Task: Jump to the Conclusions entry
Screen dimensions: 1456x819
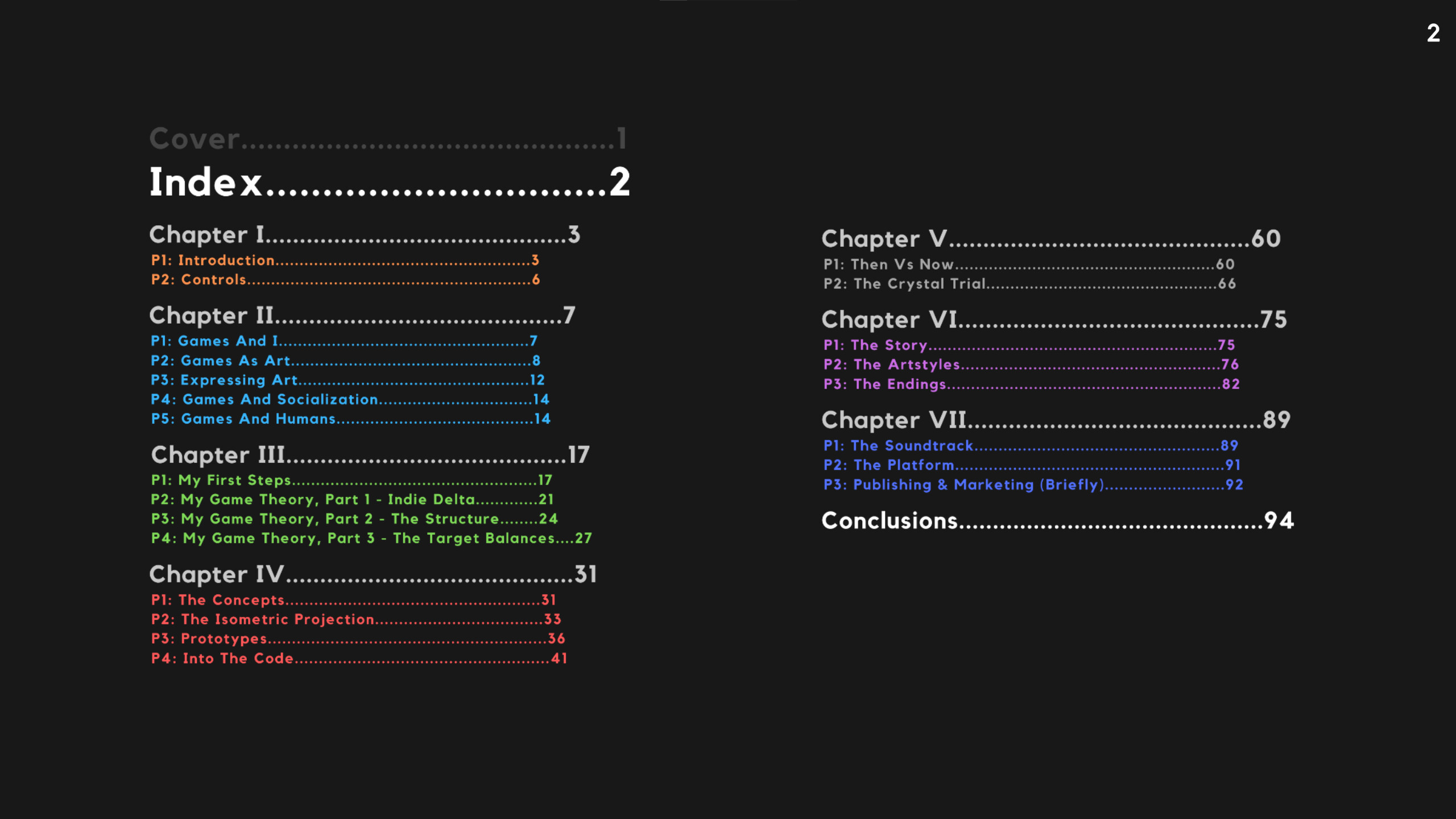Action: point(1057,521)
